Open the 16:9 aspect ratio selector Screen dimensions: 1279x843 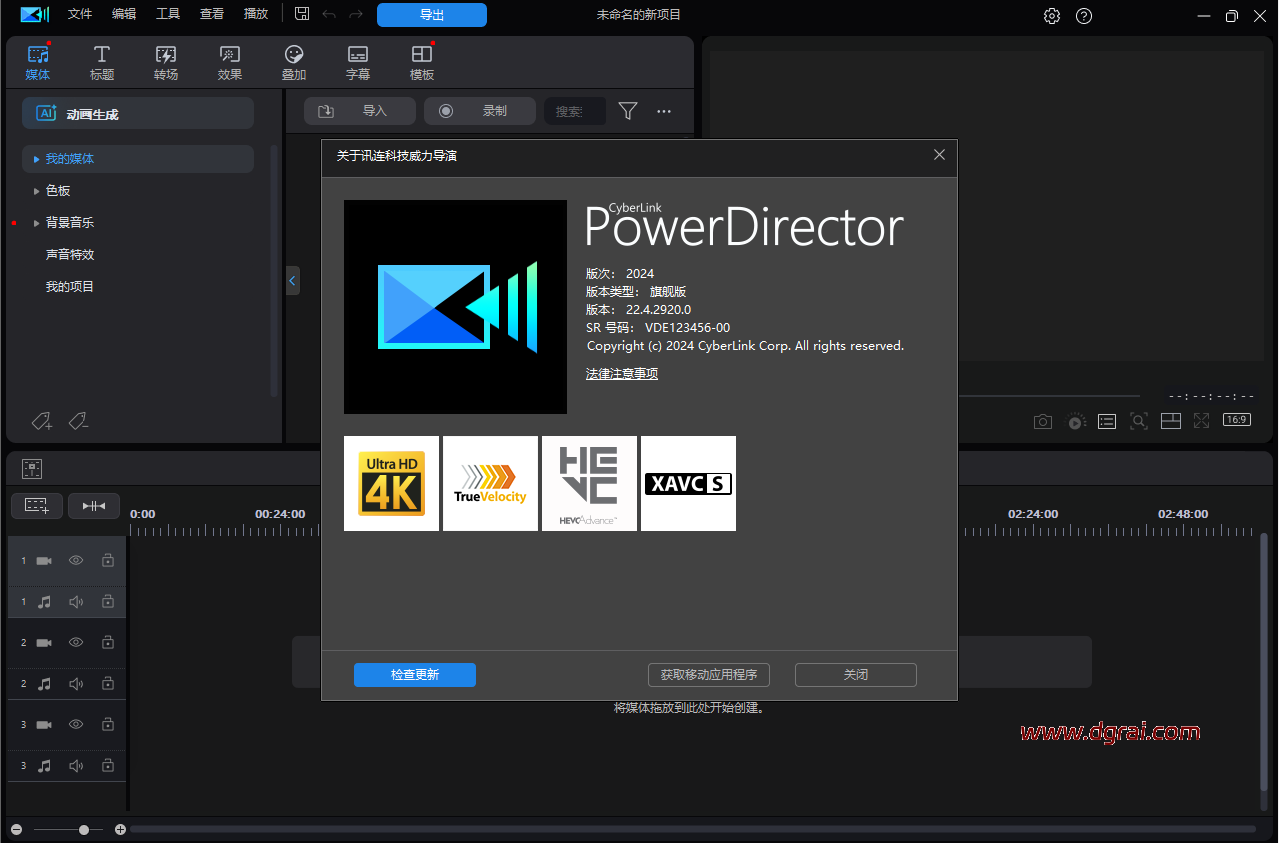1237,420
